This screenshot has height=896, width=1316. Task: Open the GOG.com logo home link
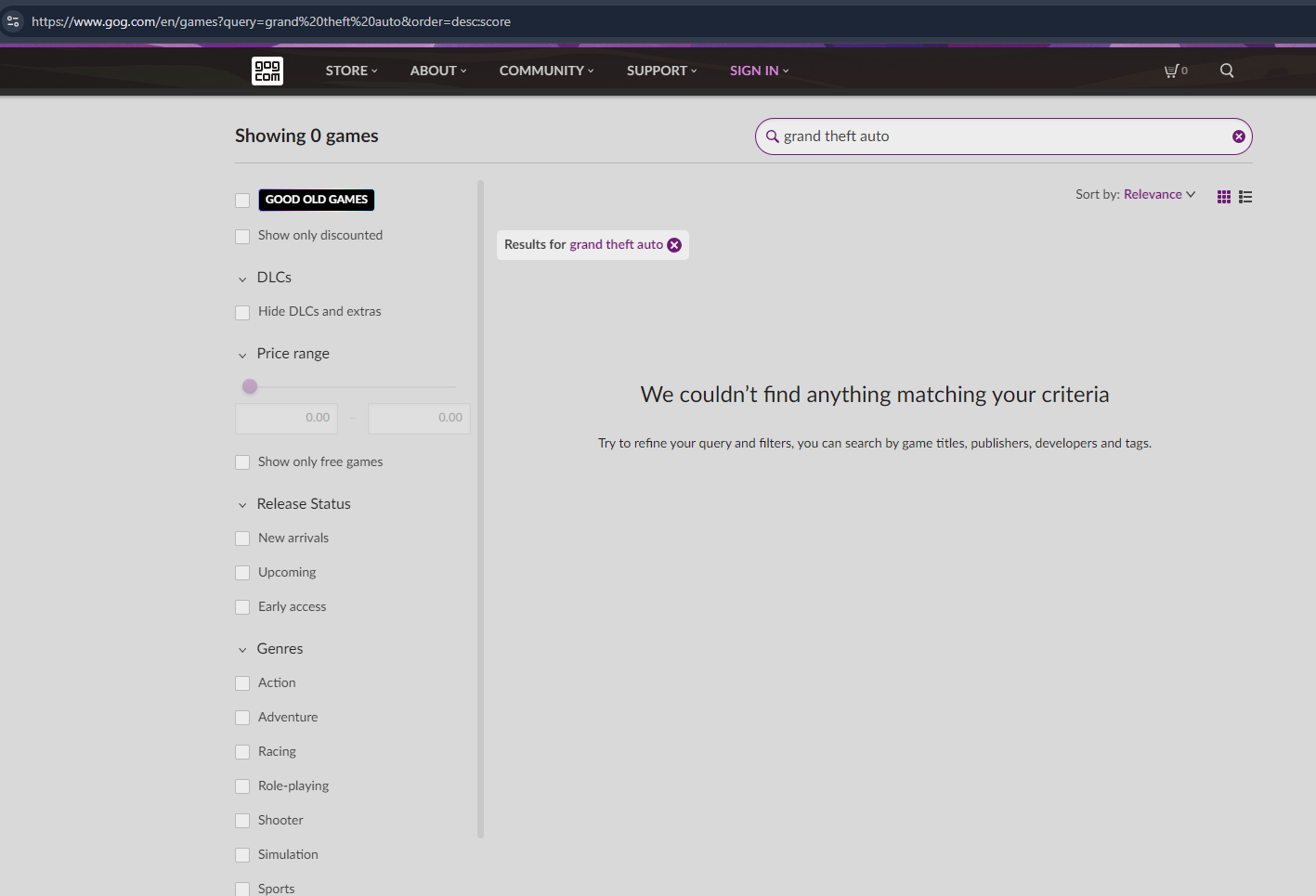[x=267, y=71]
